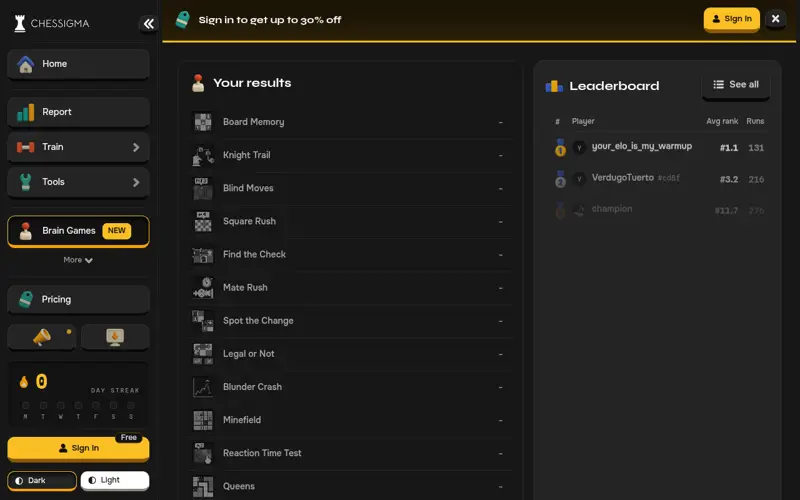Click the streak flame icon
The image size is (800, 500).
(23, 382)
